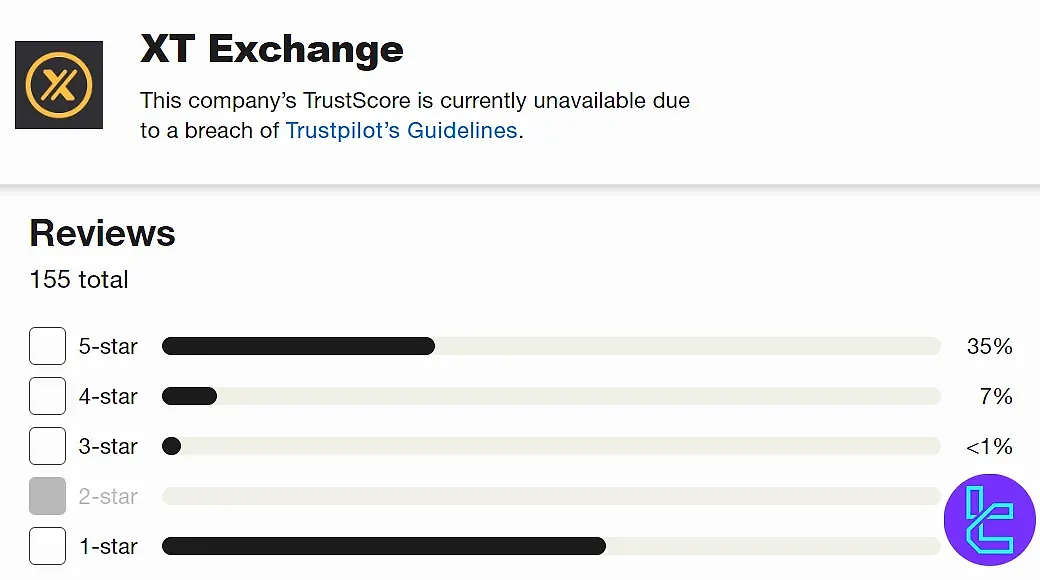Click the 1-star rating bar
Screen dimensions: 1040x580
[384, 546]
